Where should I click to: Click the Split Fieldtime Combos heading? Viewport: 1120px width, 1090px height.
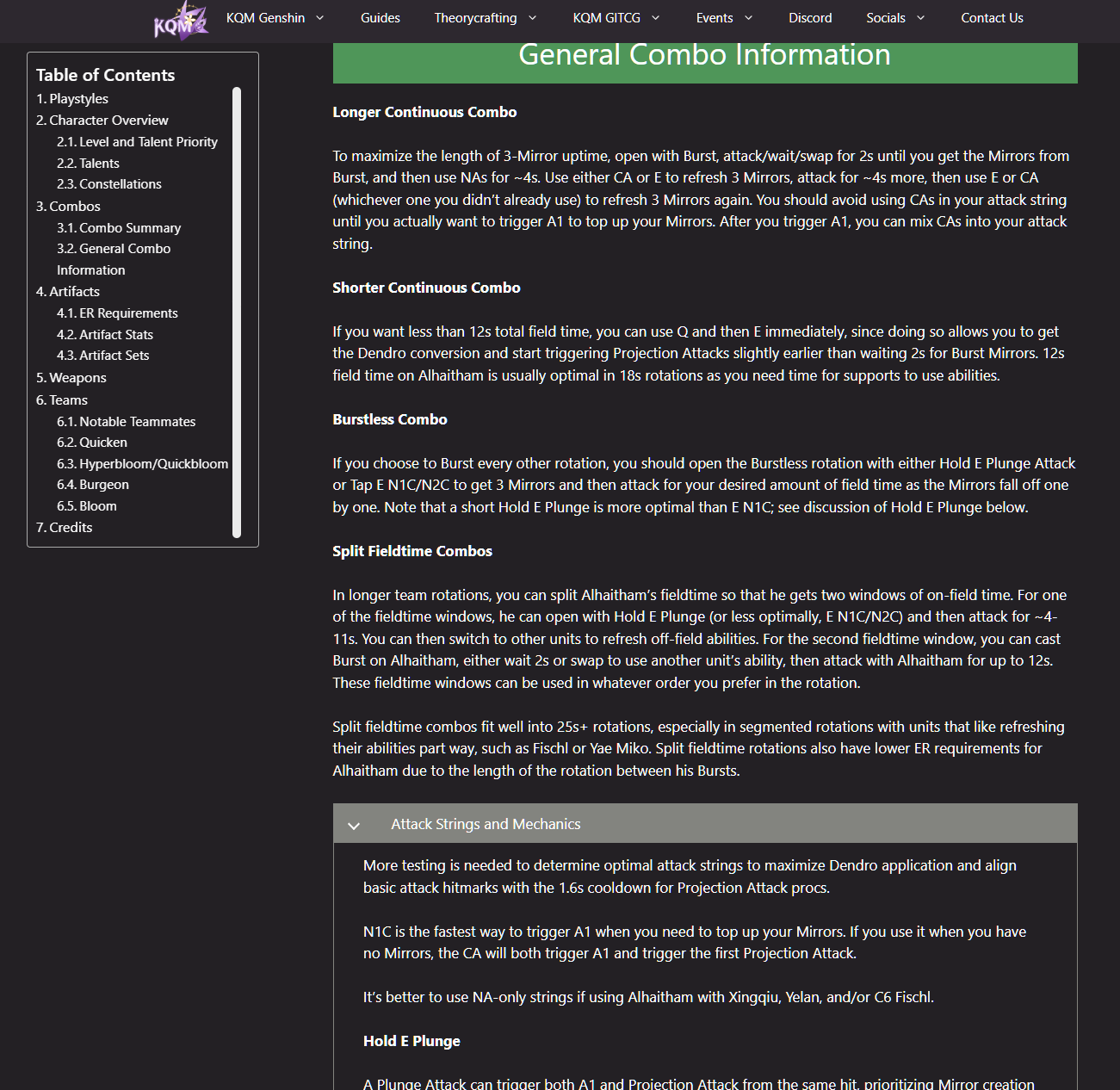(412, 552)
